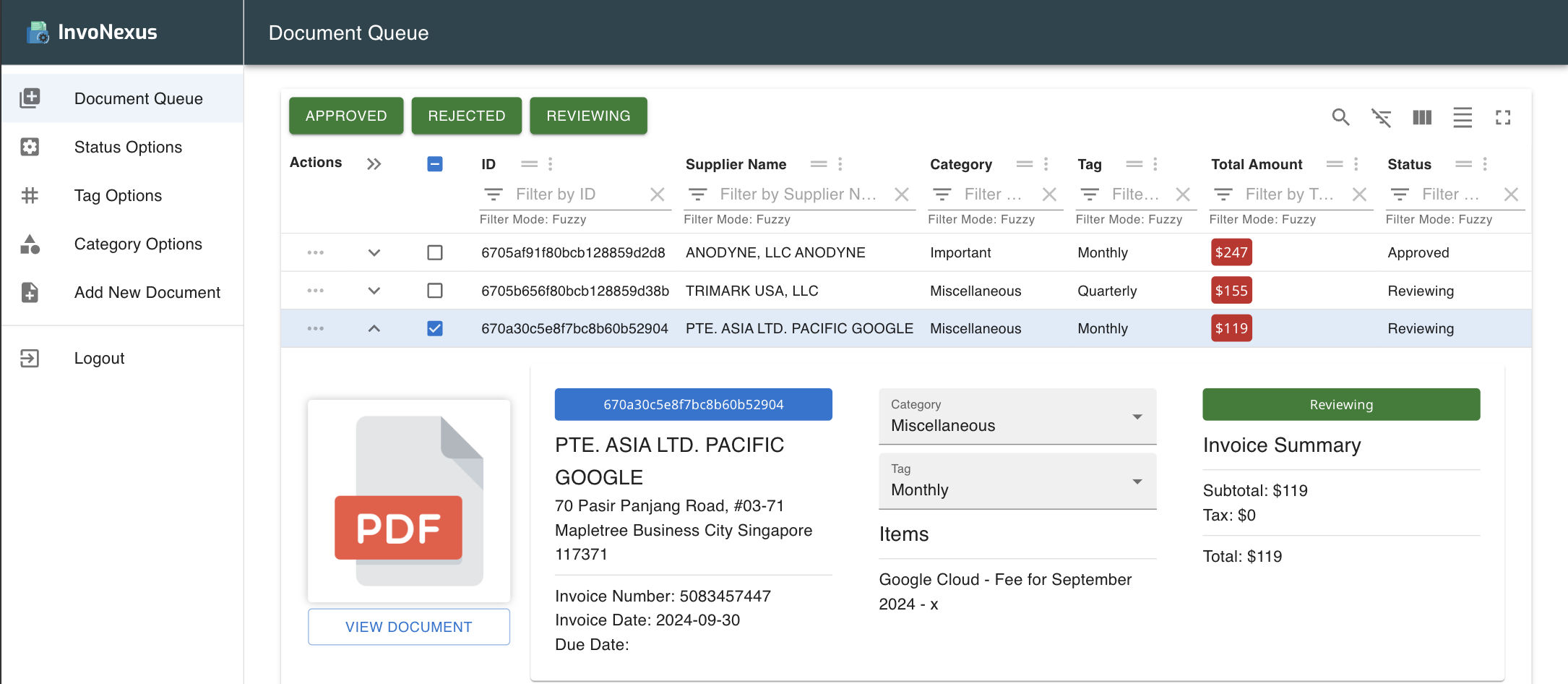Enter full screen table mode

1503,117
